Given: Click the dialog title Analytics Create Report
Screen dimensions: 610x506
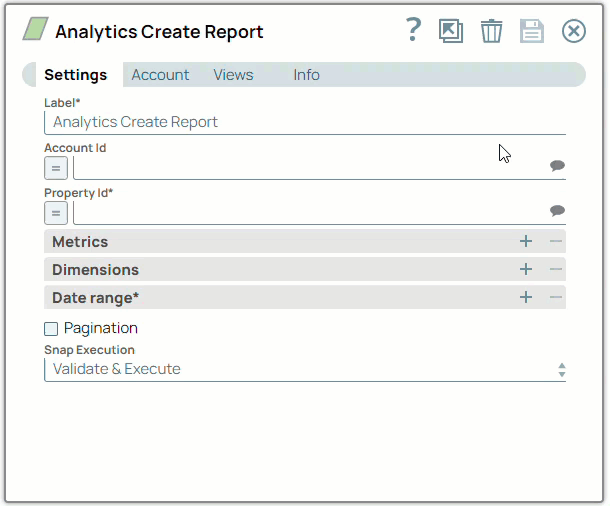Looking at the screenshot, I should [x=159, y=32].
